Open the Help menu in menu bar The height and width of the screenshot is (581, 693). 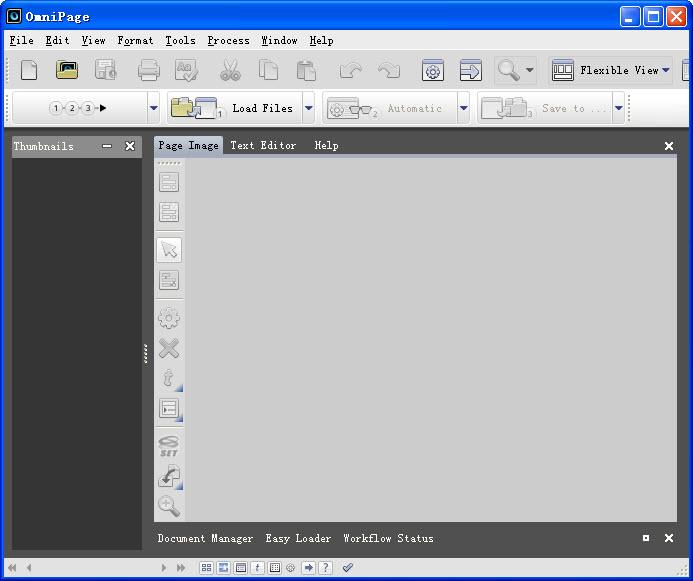coord(321,40)
